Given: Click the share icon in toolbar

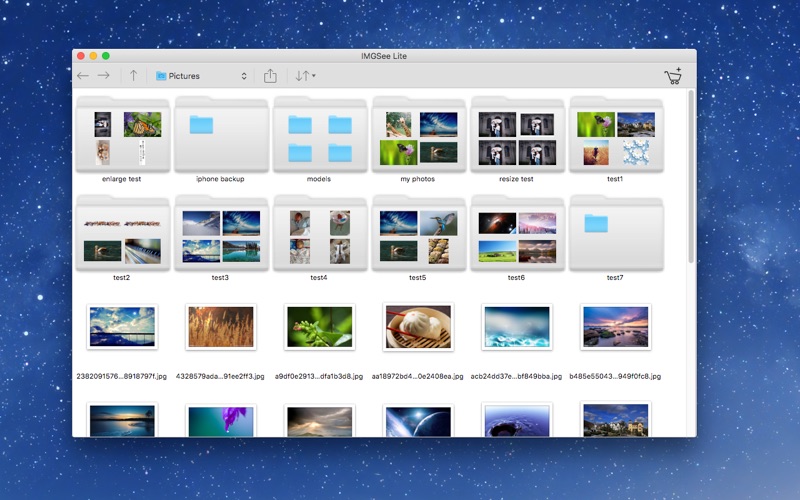Looking at the screenshot, I should tap(270, 76).
